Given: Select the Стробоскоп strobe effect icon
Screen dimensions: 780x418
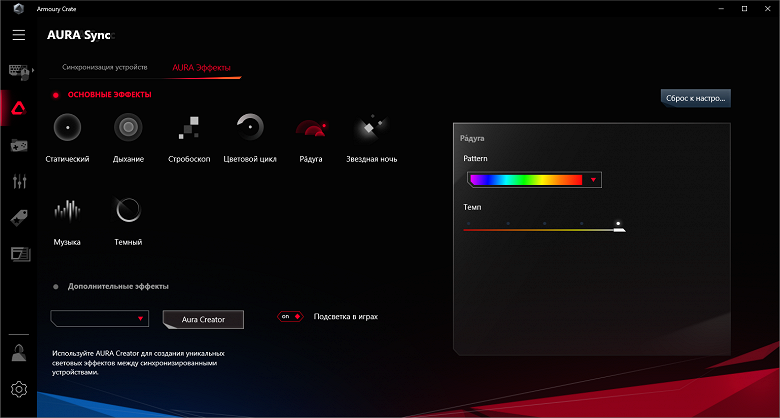Looking at the screenshot, I should coord(189,127).
